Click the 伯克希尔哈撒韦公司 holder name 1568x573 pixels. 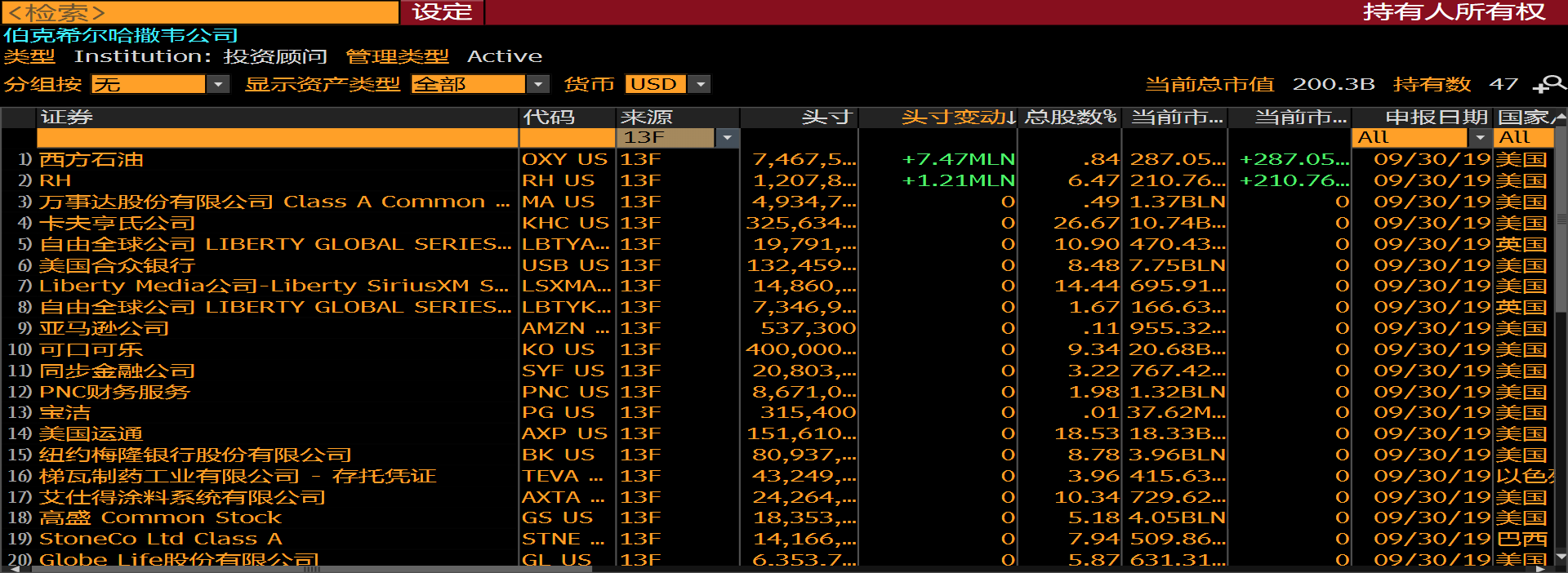coord(120,35)
